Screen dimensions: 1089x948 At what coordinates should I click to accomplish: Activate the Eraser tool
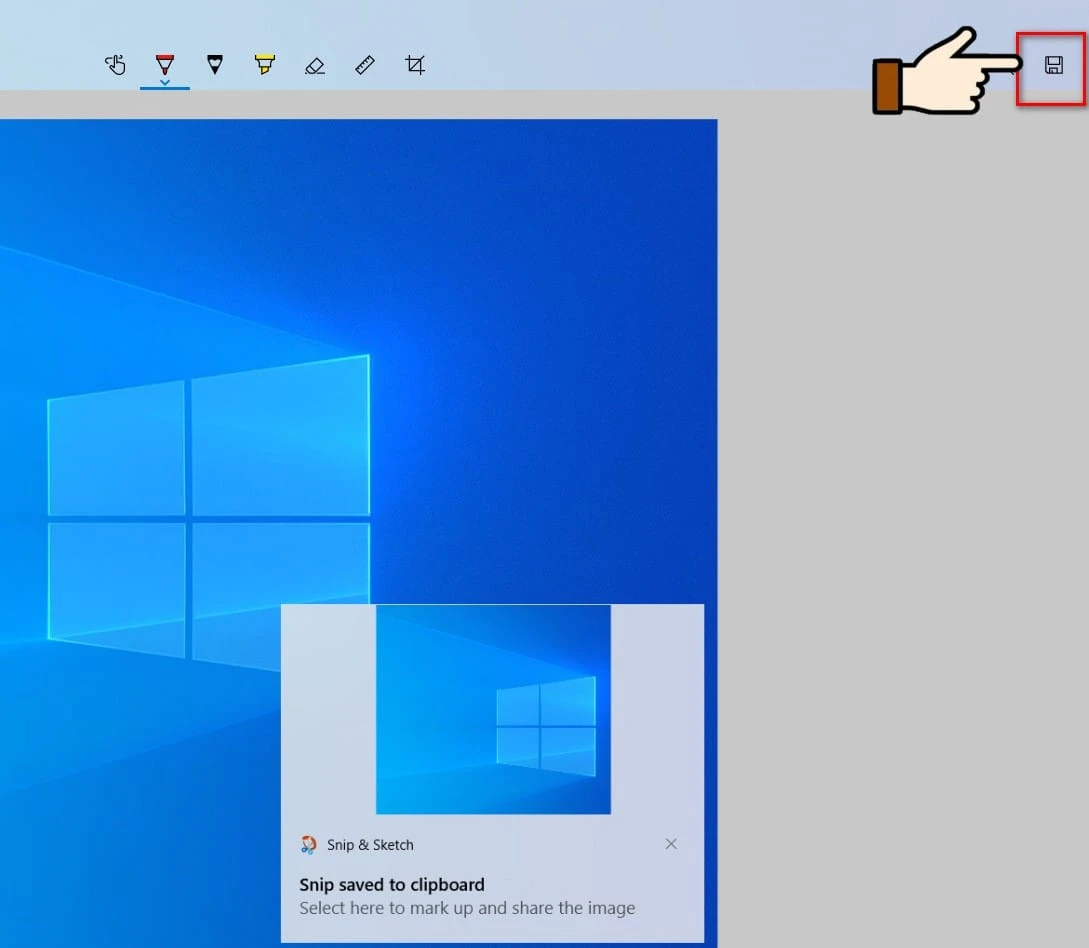315,66
